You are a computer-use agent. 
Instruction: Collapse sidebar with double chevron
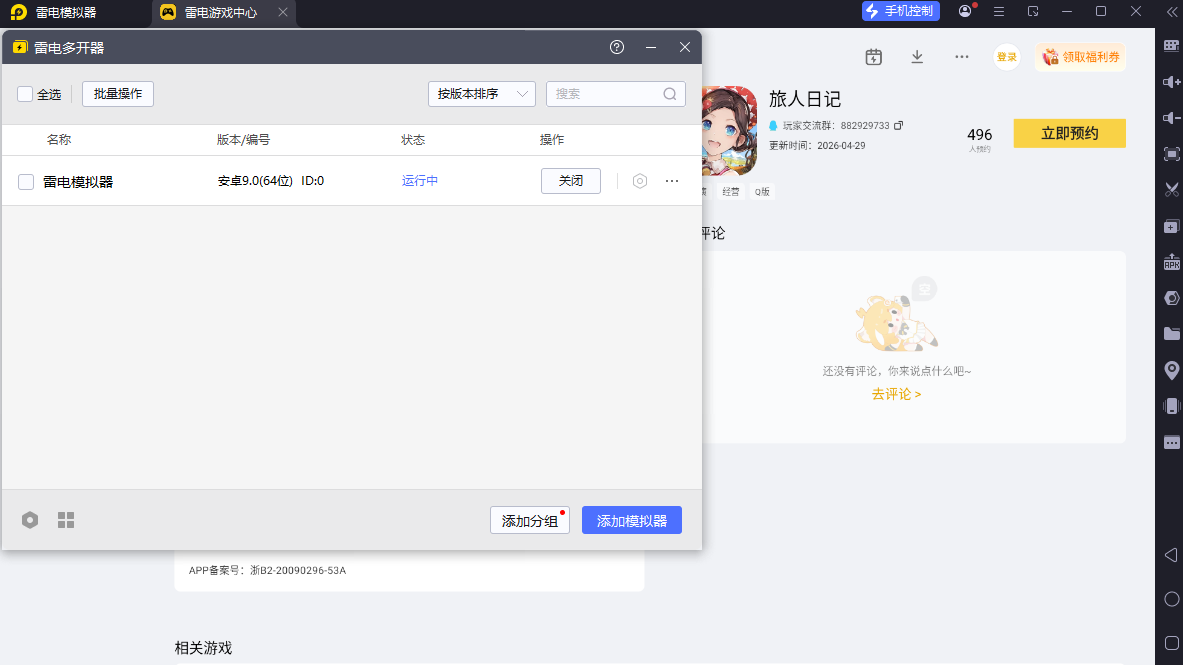point(1171,12)
